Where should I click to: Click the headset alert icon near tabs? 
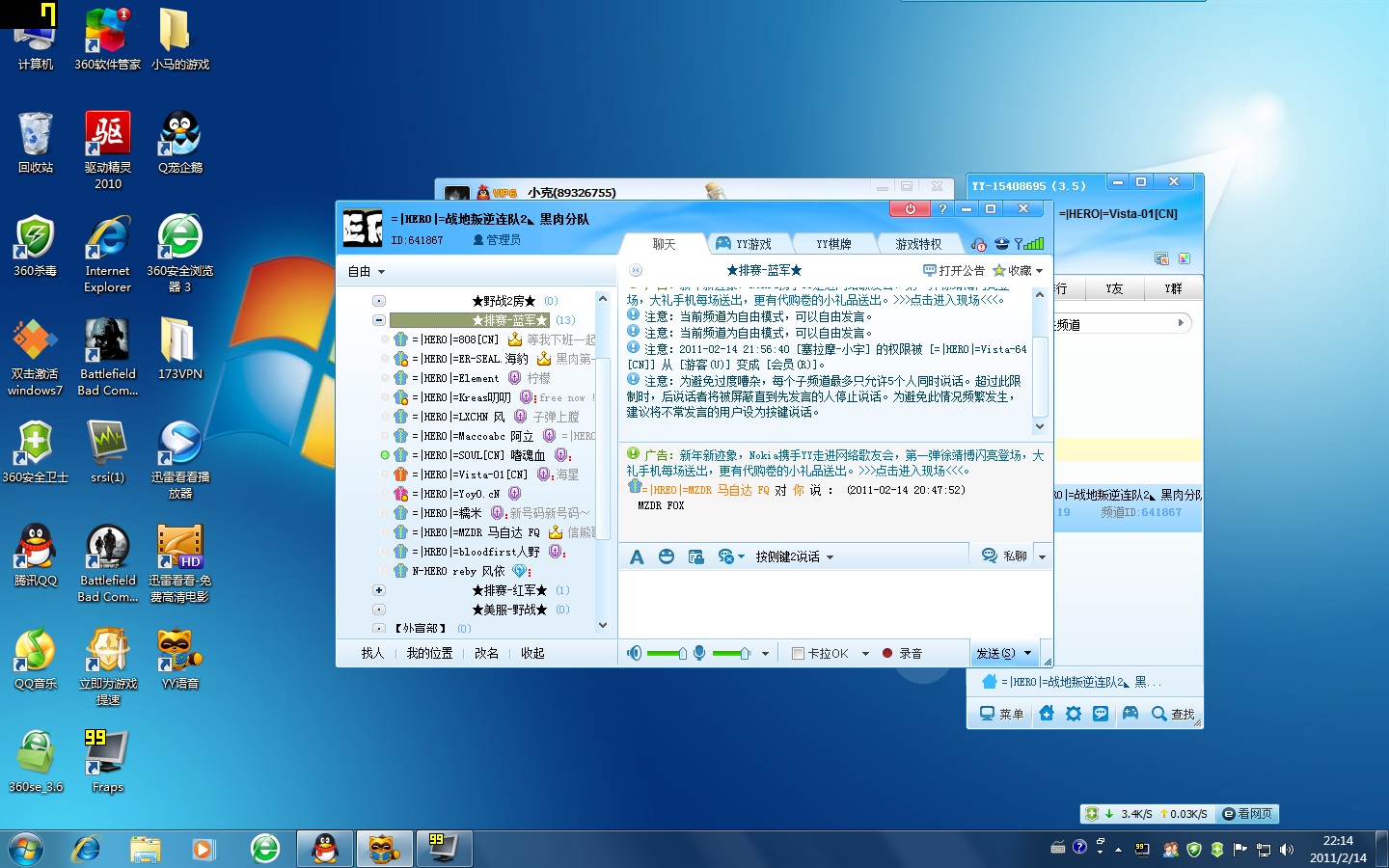979,244
